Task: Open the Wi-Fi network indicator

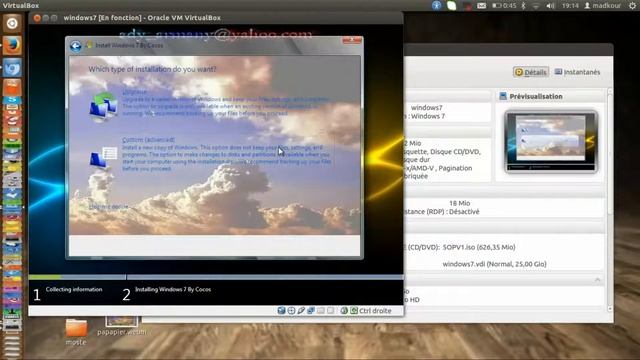Action: click(x=536, y=5)
